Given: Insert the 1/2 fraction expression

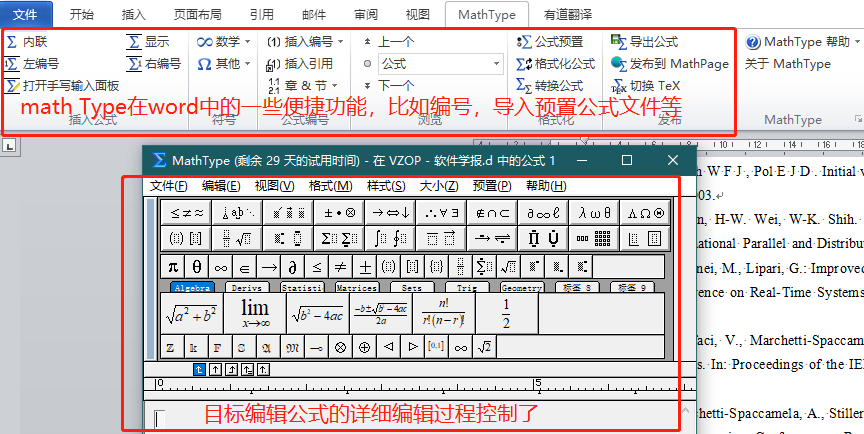Looking at the screenshot, I should click(x=507, y=314).
